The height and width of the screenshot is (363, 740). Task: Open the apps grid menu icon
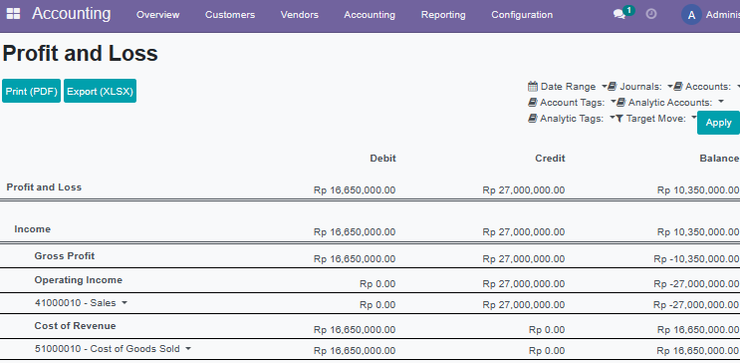pyautogui.click(x=13, y=14)
